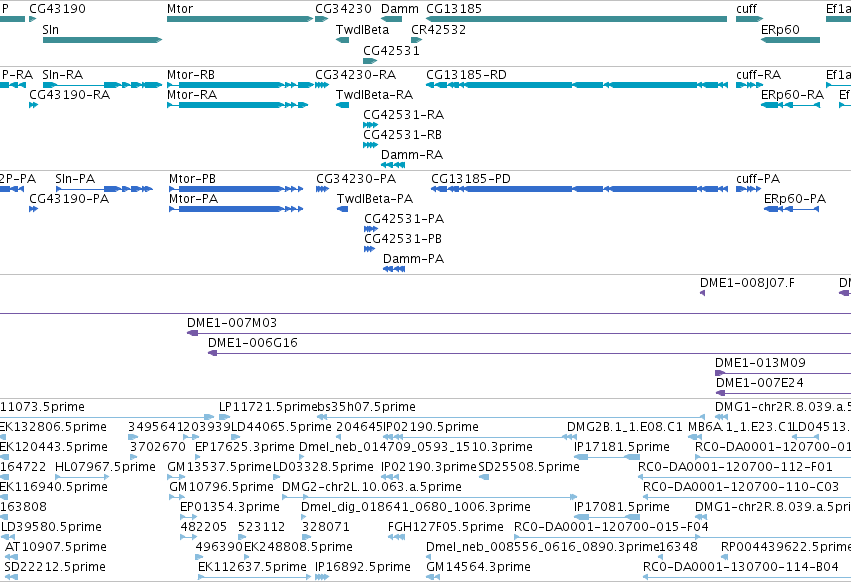This screenshot has width=851, height=582.
Task: Click the RC0-DA0001-120700-110-C03 EST line
Action: 747,497
